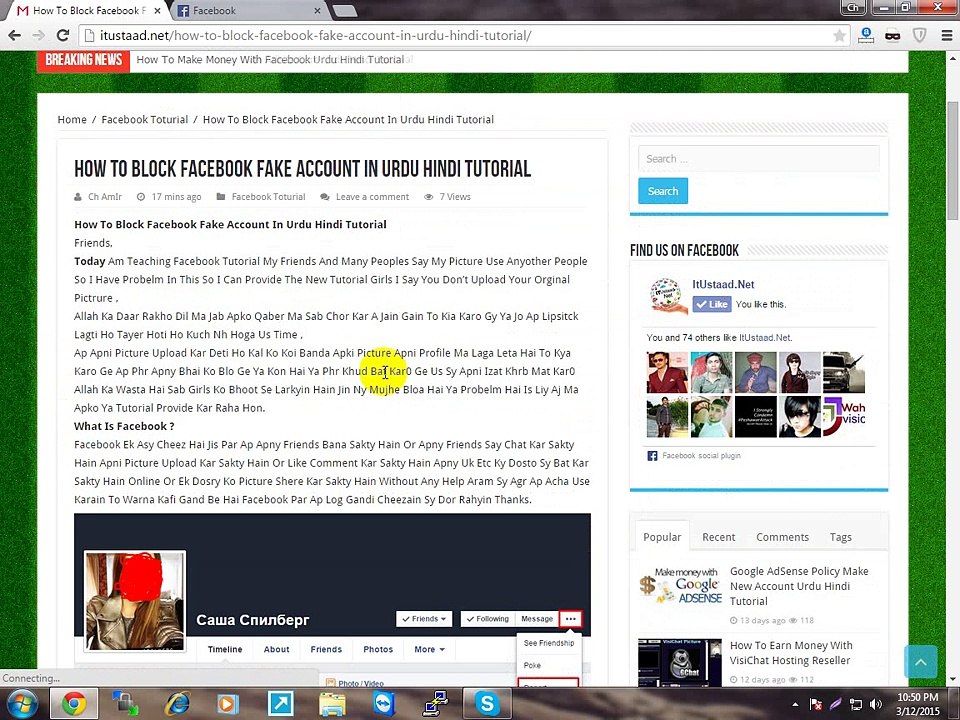This screenshot has width=960, height=720.
Task: Open a new browser tab
Action: (x=345, y=10)
